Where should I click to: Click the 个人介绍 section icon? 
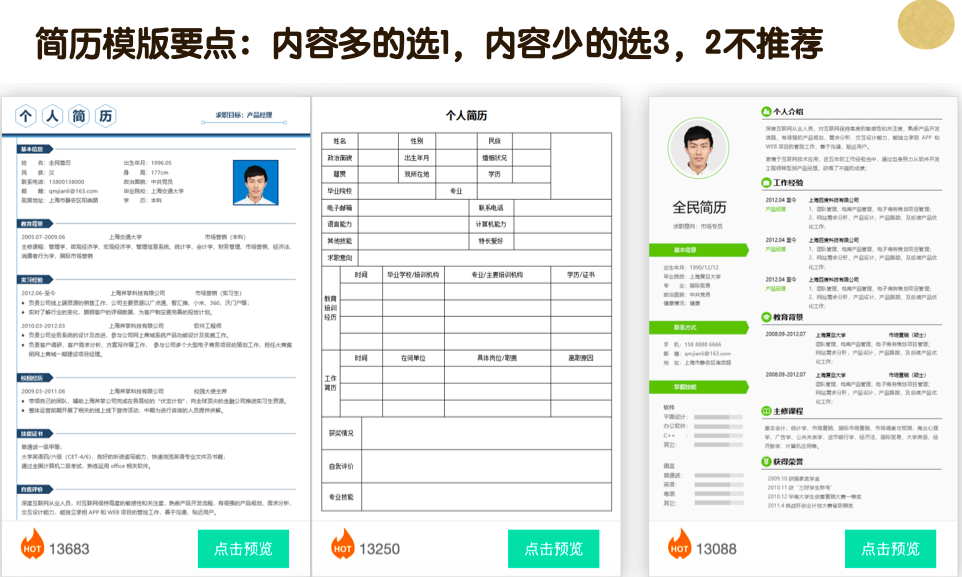pos(766,112)
